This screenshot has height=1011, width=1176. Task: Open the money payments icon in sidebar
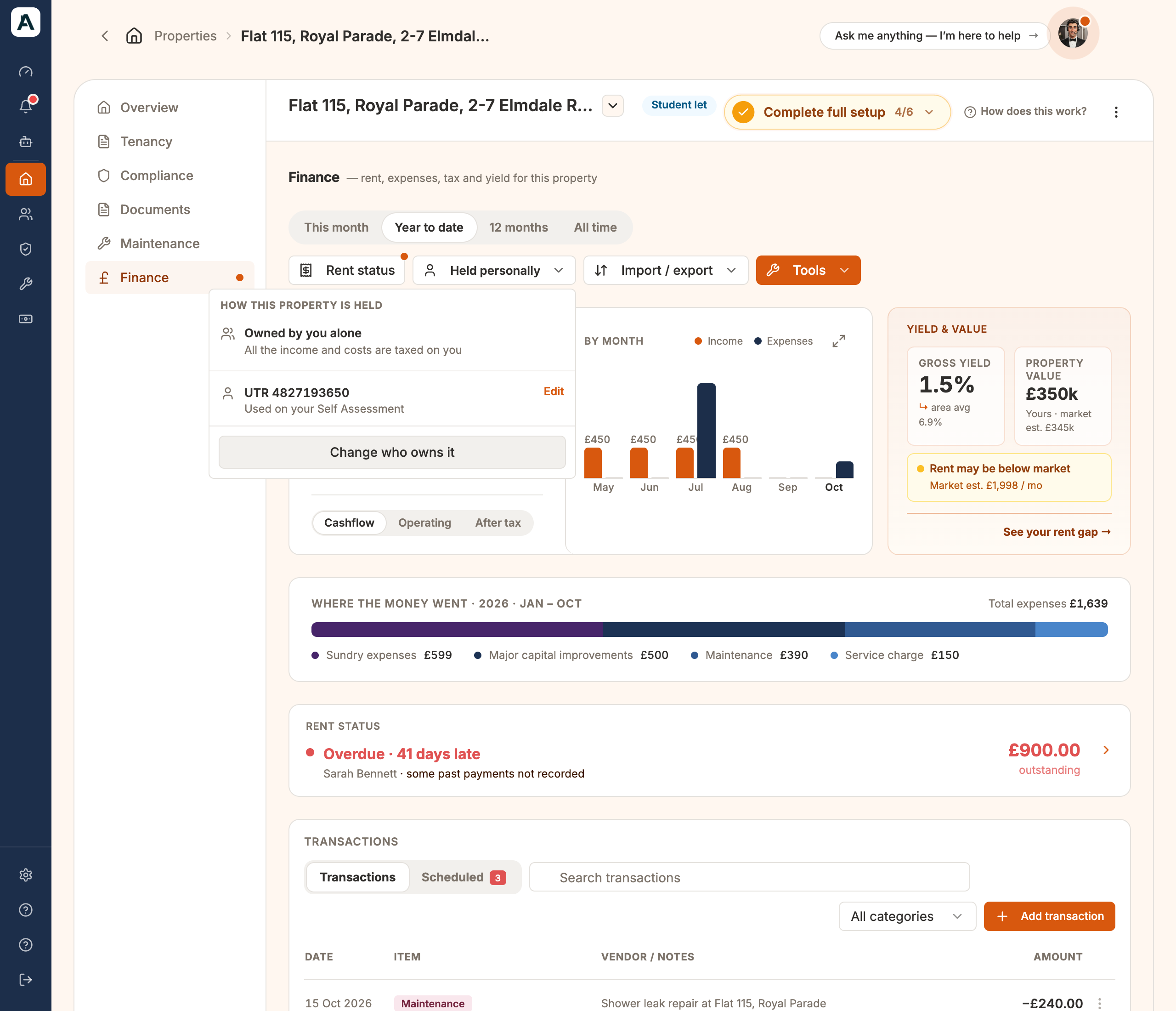click(x=26, y=319)
